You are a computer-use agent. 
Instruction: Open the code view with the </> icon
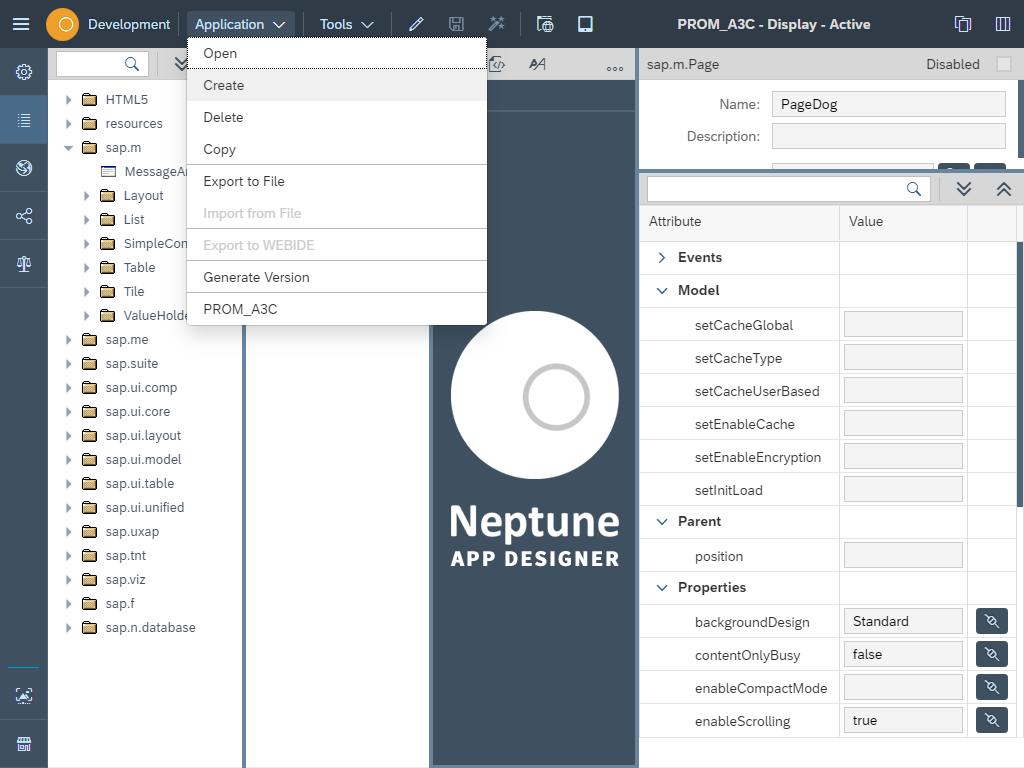tap(497, 63)
